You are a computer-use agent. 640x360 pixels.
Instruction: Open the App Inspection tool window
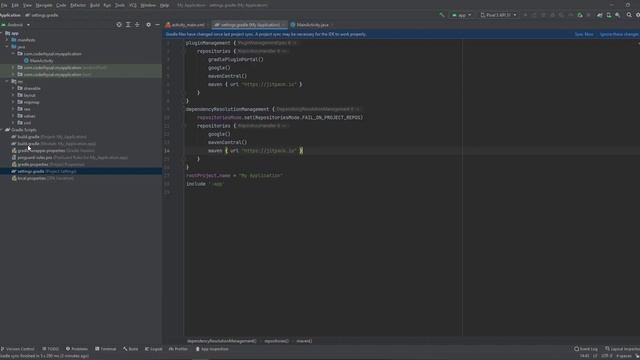click(x=212, y=349)
